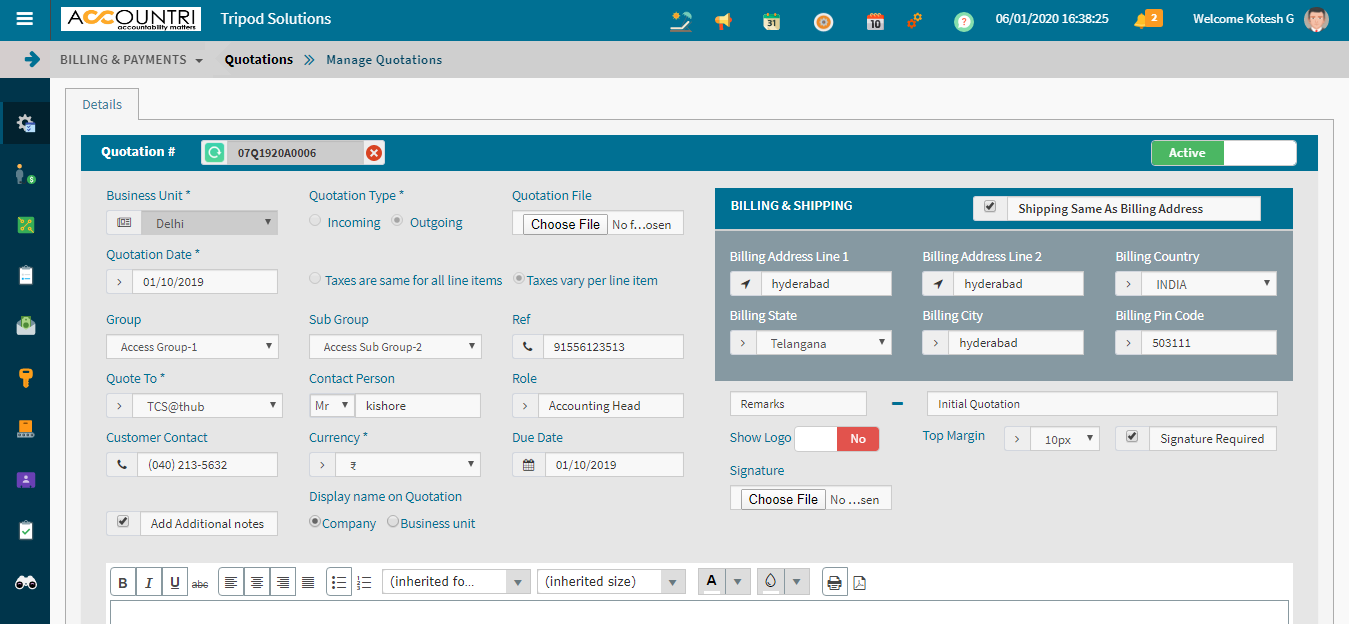Click the green refresh quotation number icon
1349x624 pixels.
coord(214,153)
